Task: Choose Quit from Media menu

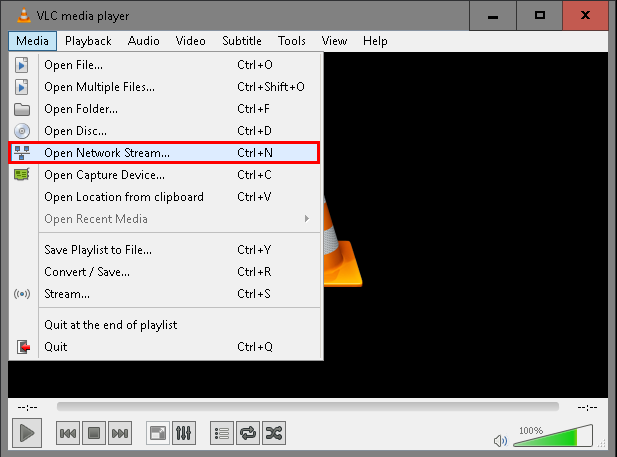Action: click(166, 347)
